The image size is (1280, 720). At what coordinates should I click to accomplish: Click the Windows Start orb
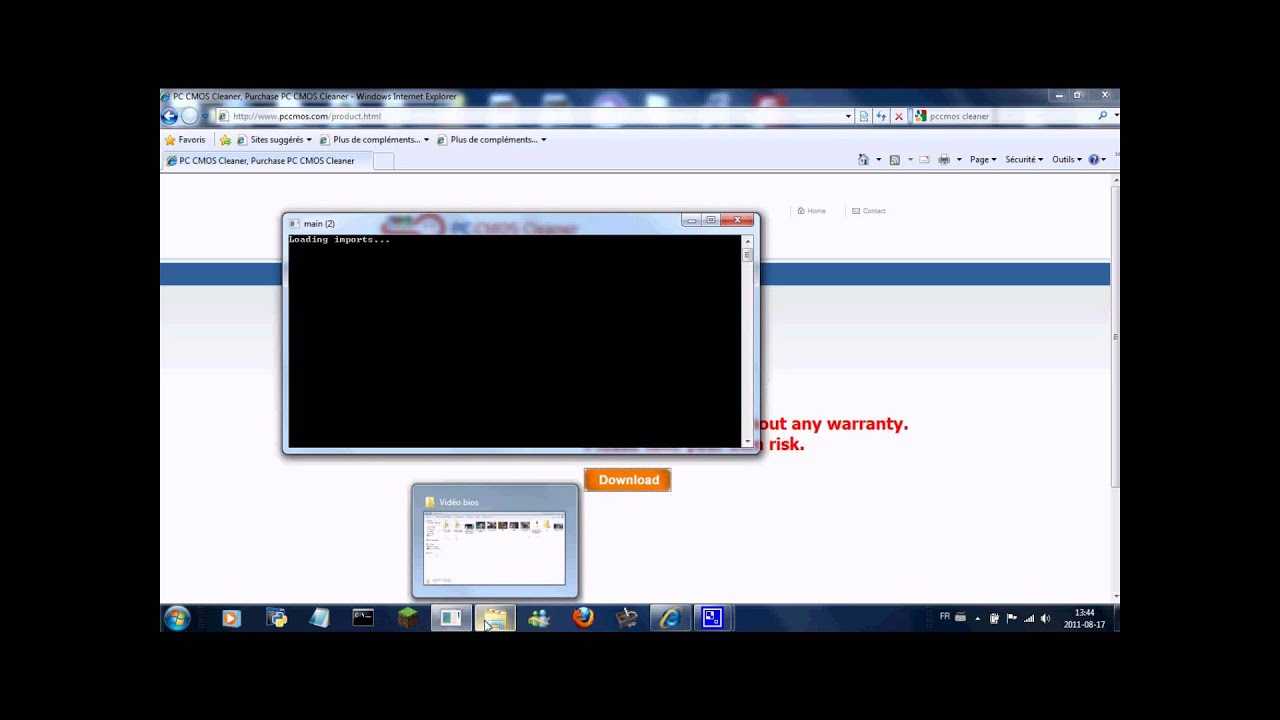pos(177,618)
